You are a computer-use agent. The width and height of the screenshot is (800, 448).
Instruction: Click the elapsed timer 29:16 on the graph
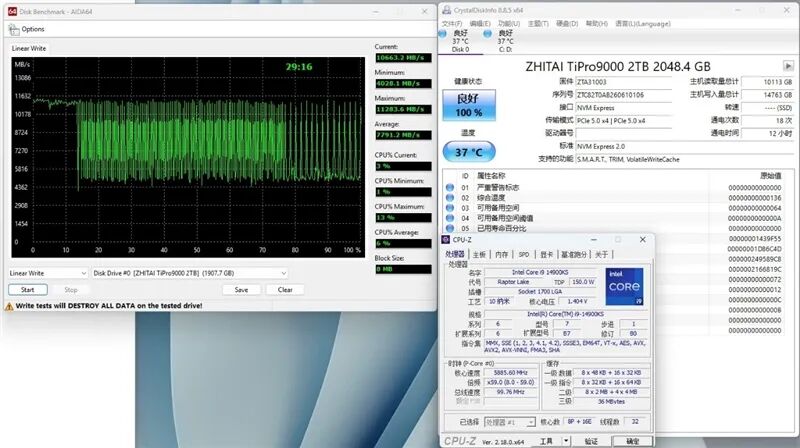(x=298, y=67)
